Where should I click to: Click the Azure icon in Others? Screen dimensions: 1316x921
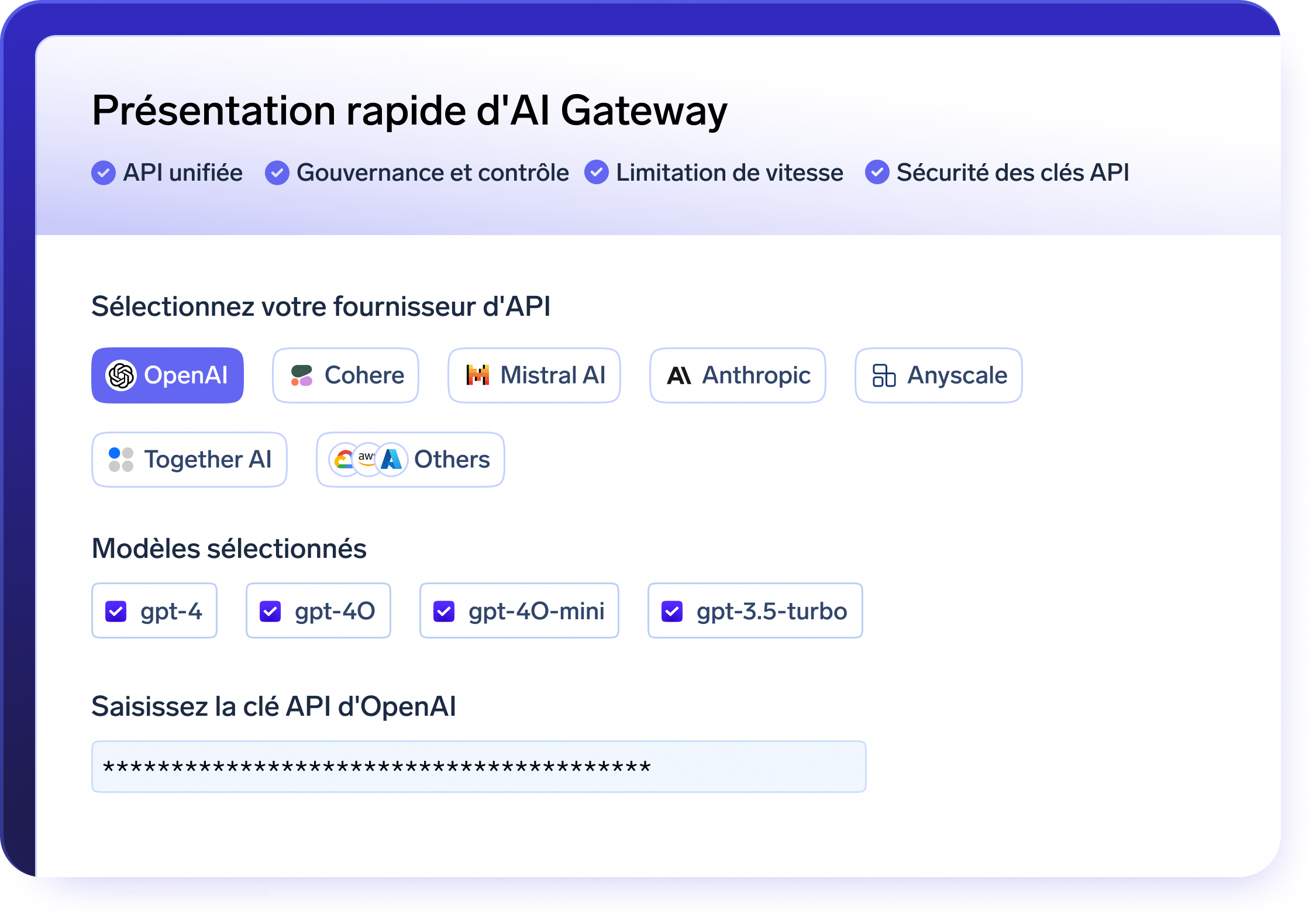pyautogui.click(x=391, y=460)
